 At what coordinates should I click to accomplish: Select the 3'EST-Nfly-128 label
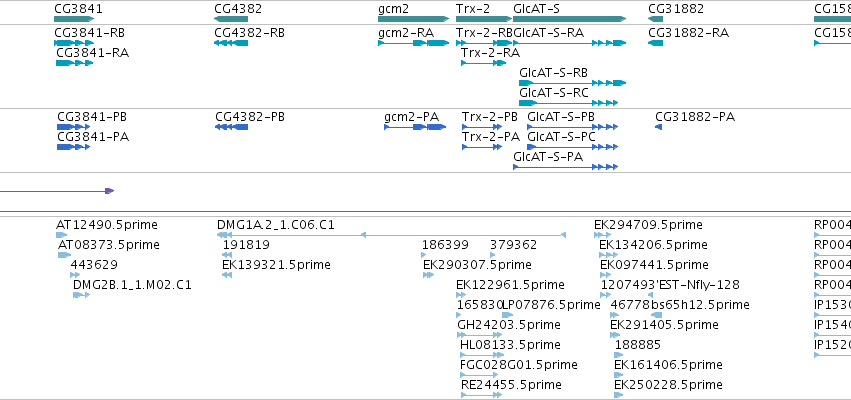coord(696,285)
